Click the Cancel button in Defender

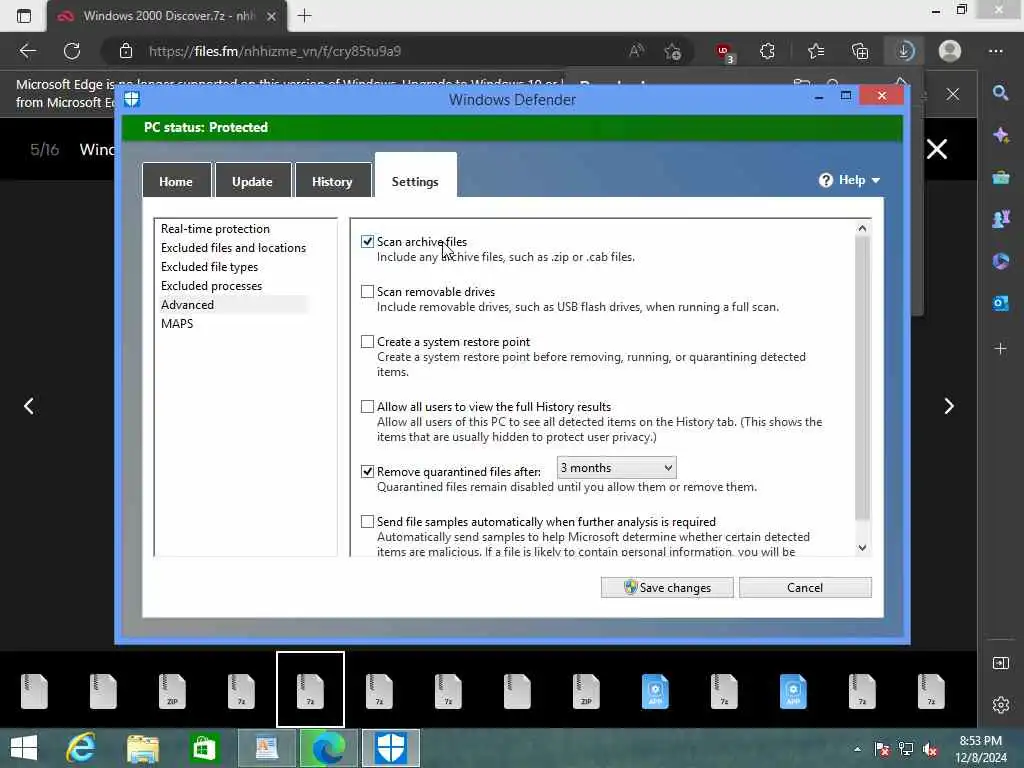point(805,587)
